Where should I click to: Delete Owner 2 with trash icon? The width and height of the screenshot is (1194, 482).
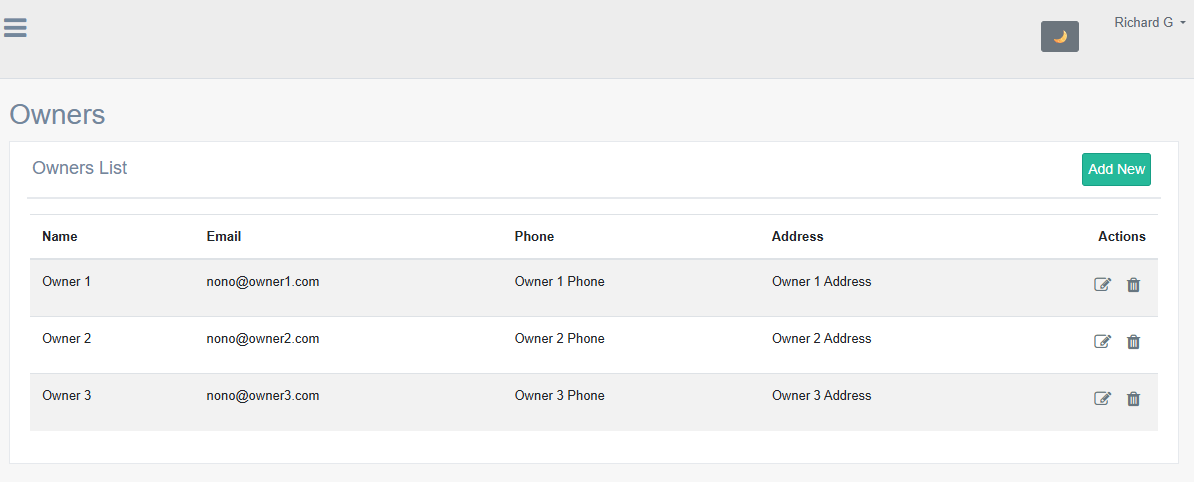pos(1133,342)
